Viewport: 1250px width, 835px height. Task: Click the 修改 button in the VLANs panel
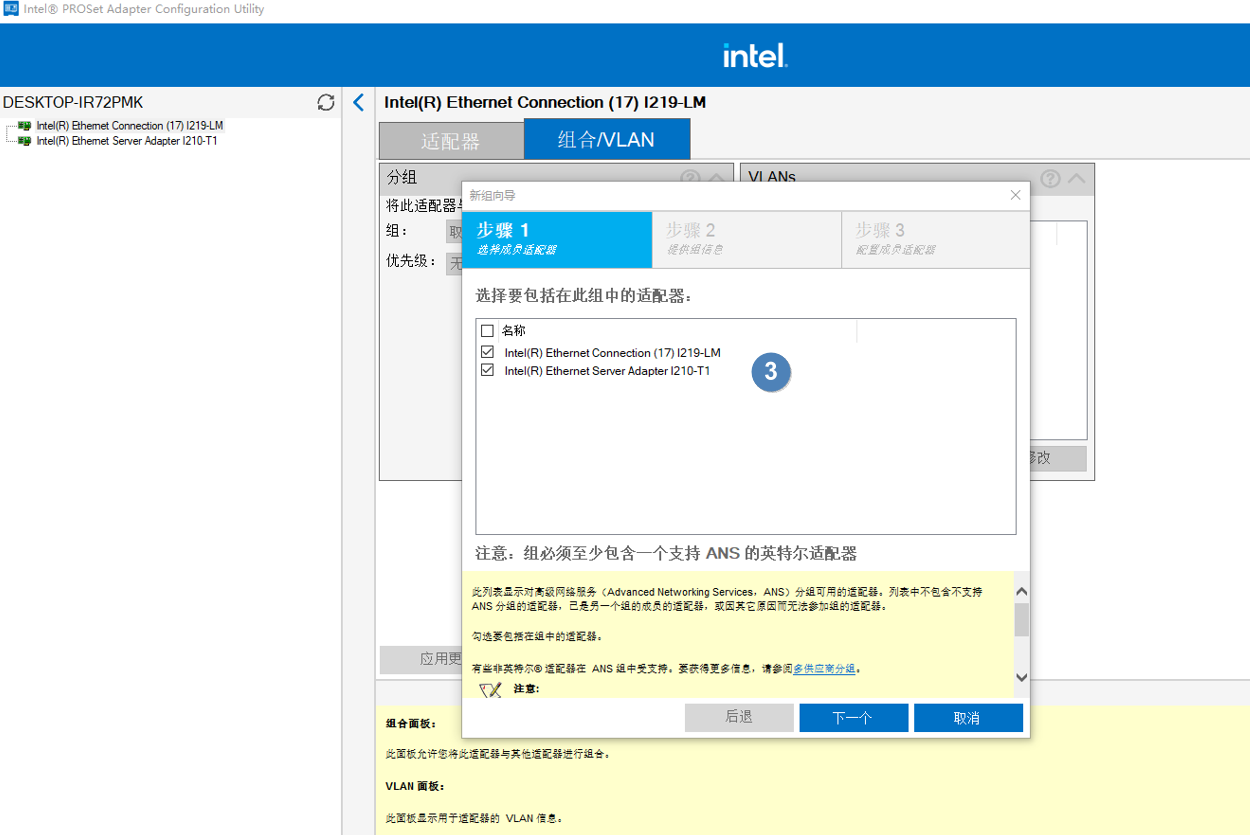(1057, 458)
